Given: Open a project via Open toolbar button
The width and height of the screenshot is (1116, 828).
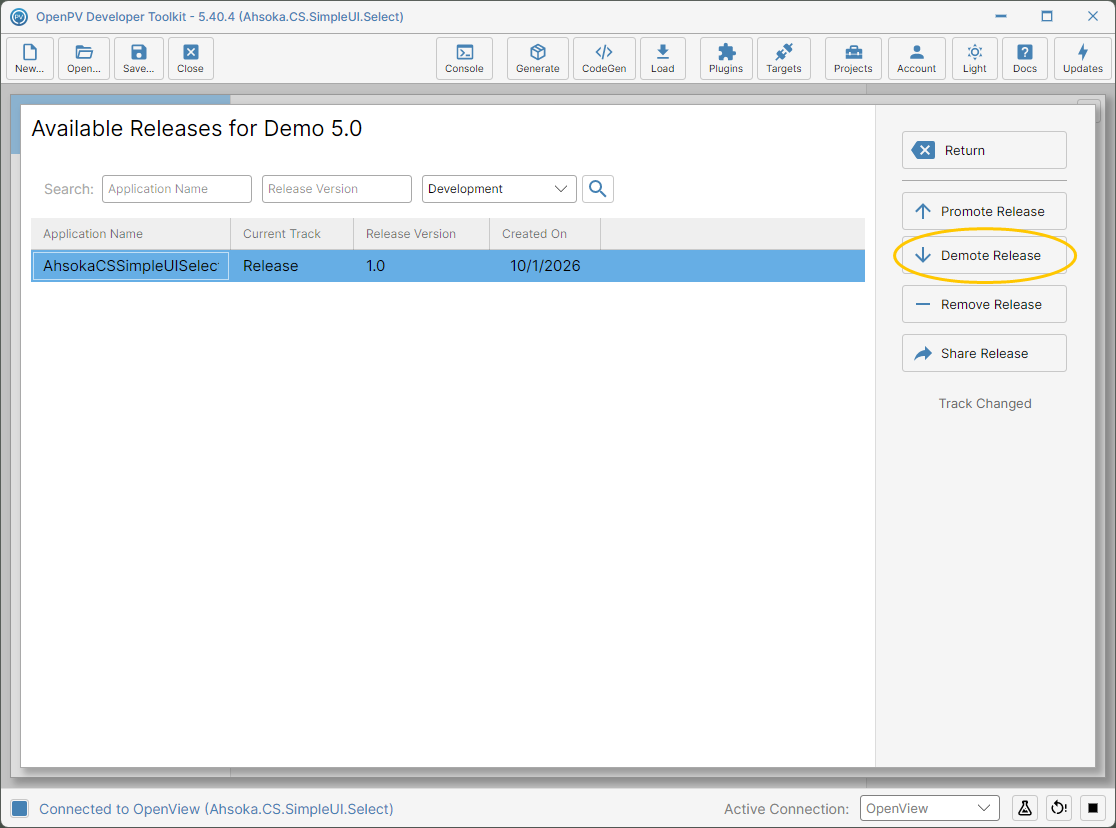Looking at the screenshot, I should click(84, 58).
